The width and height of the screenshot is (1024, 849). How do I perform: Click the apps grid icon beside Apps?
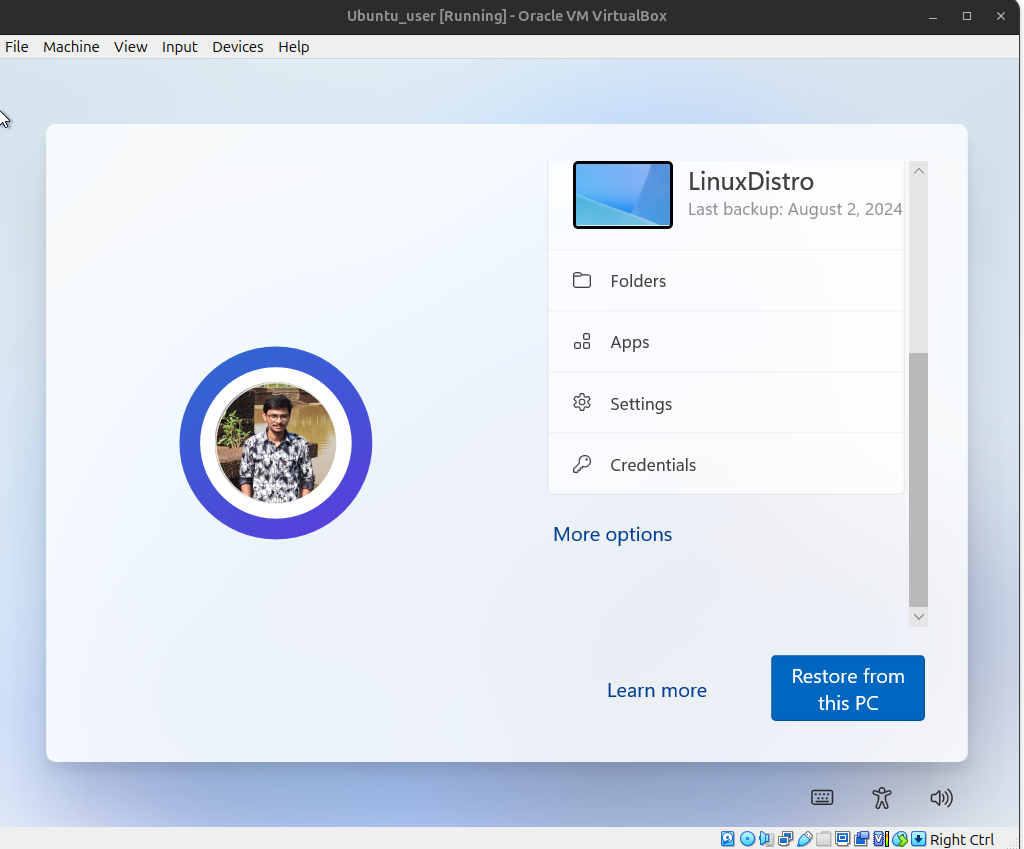[582, 342]
